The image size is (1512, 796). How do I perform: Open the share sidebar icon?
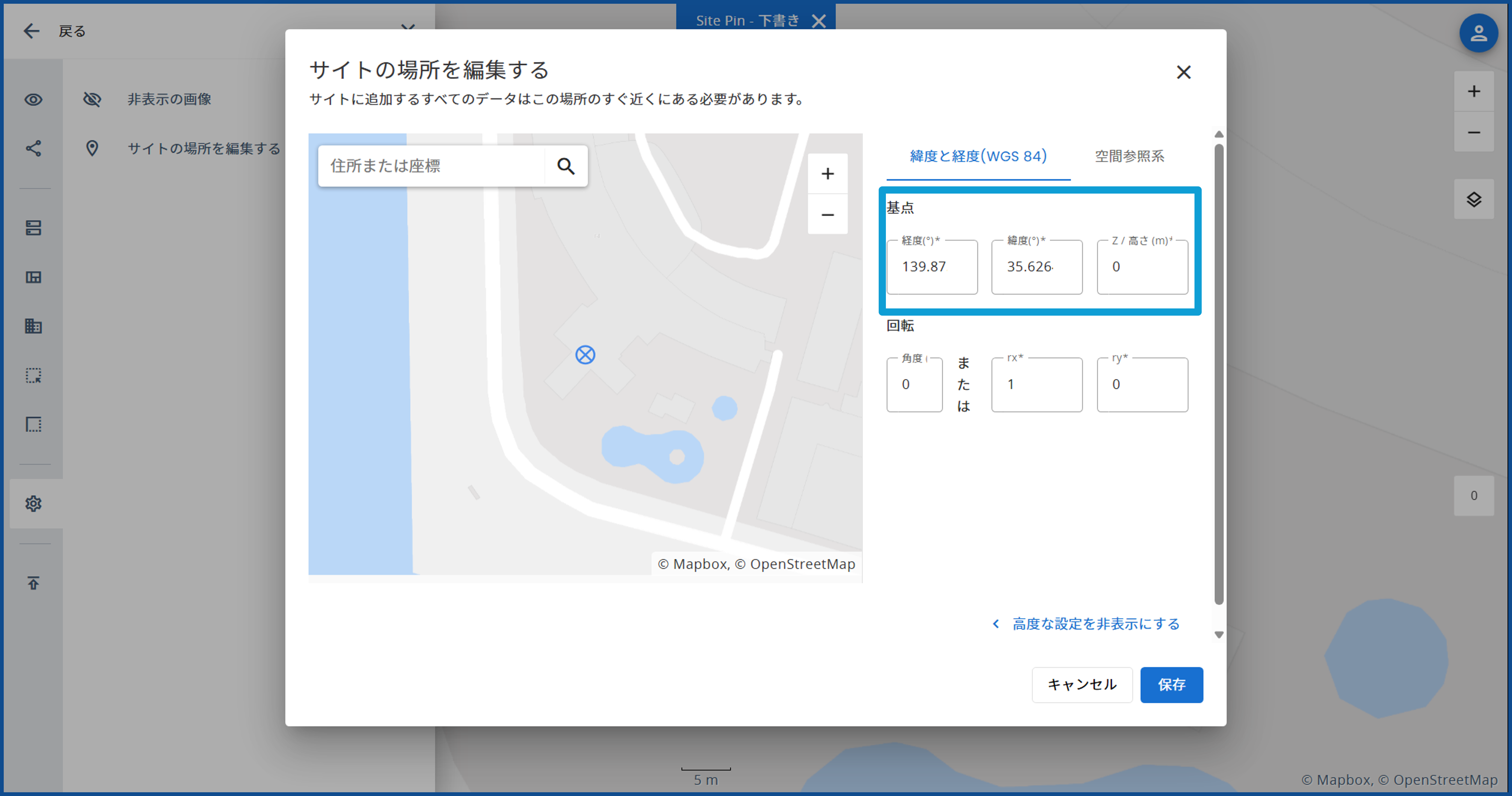(33, 149)
